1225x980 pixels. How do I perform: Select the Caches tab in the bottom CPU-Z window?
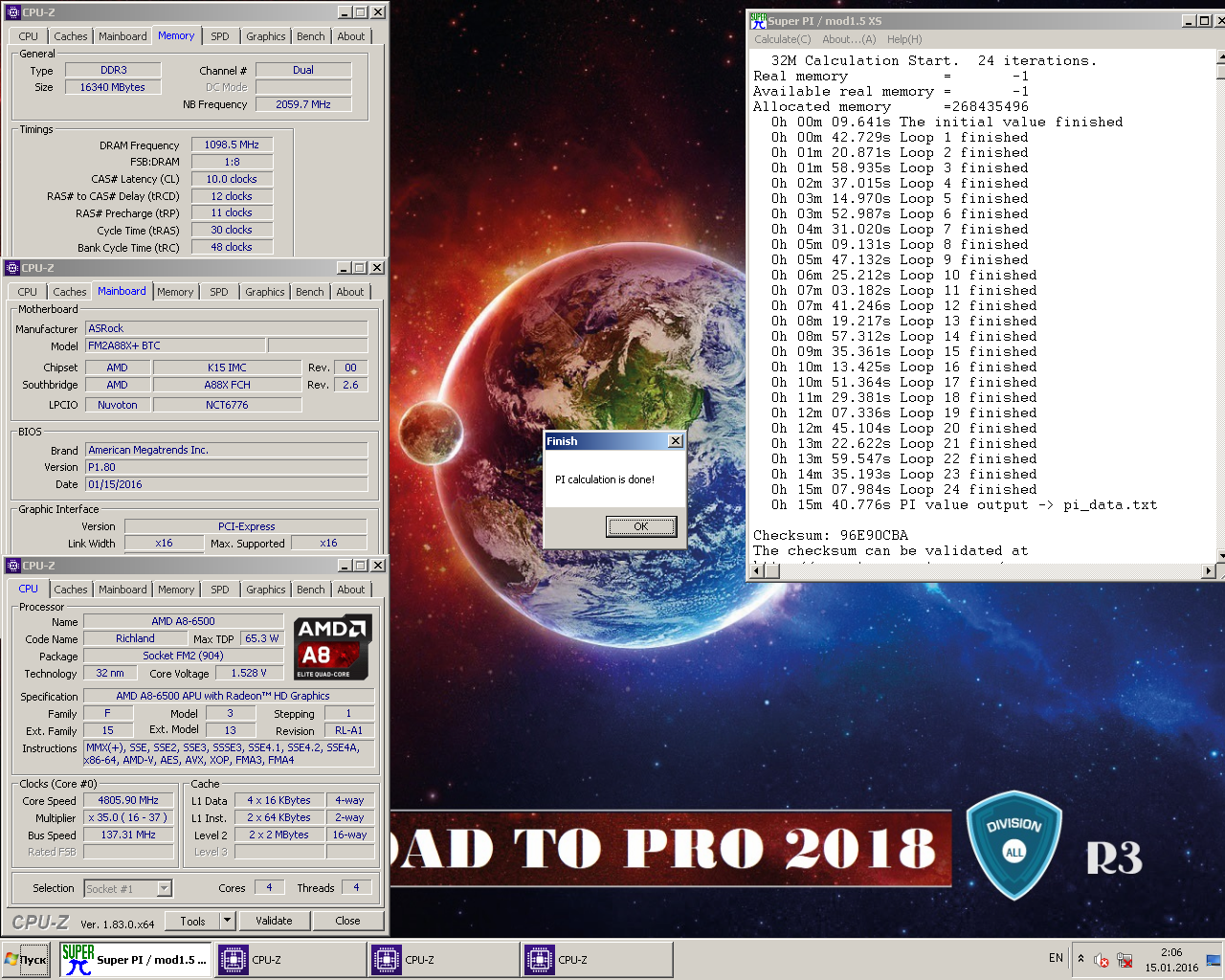point(71,590)
